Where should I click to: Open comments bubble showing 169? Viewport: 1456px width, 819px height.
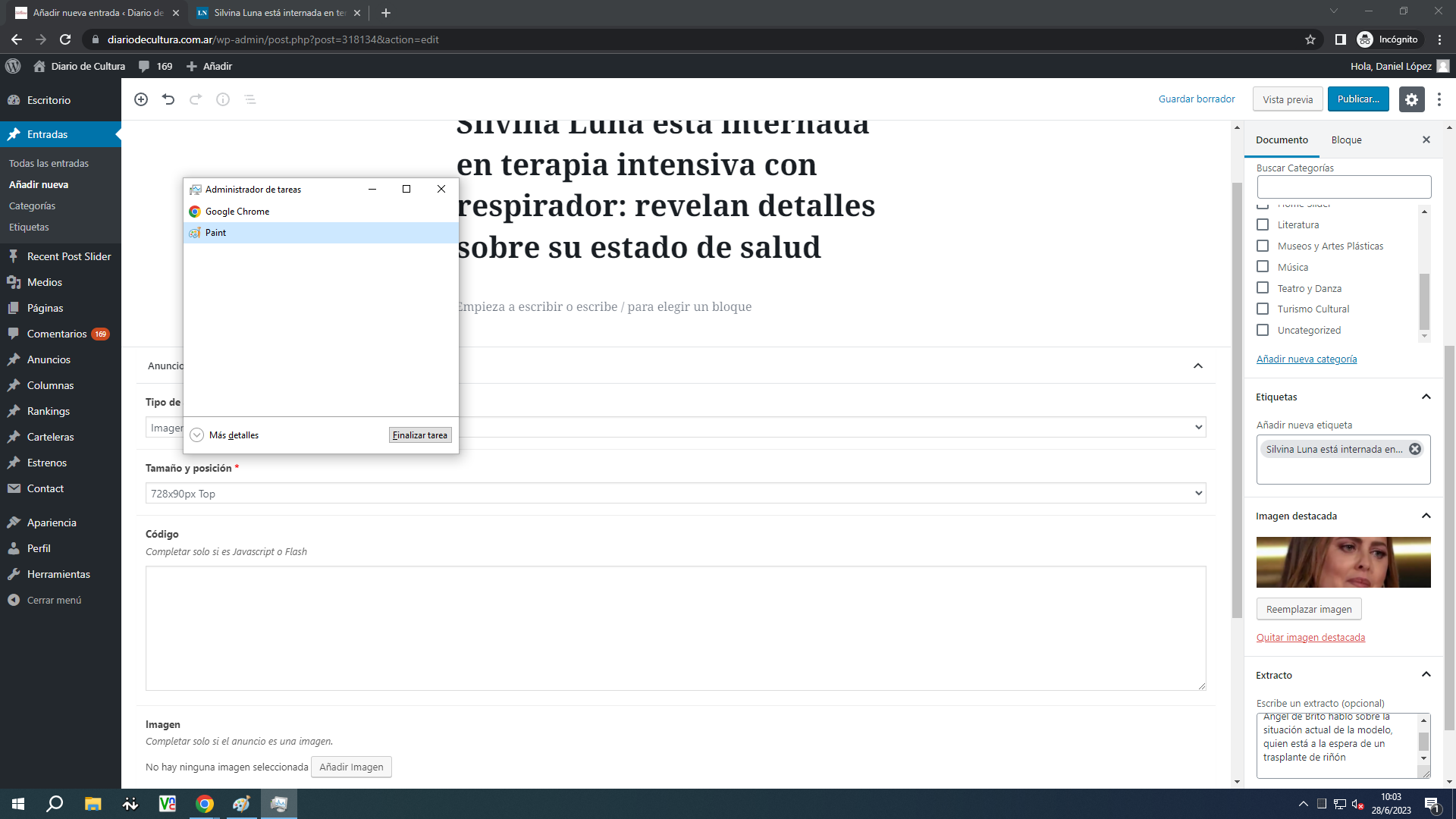[155, 66]
